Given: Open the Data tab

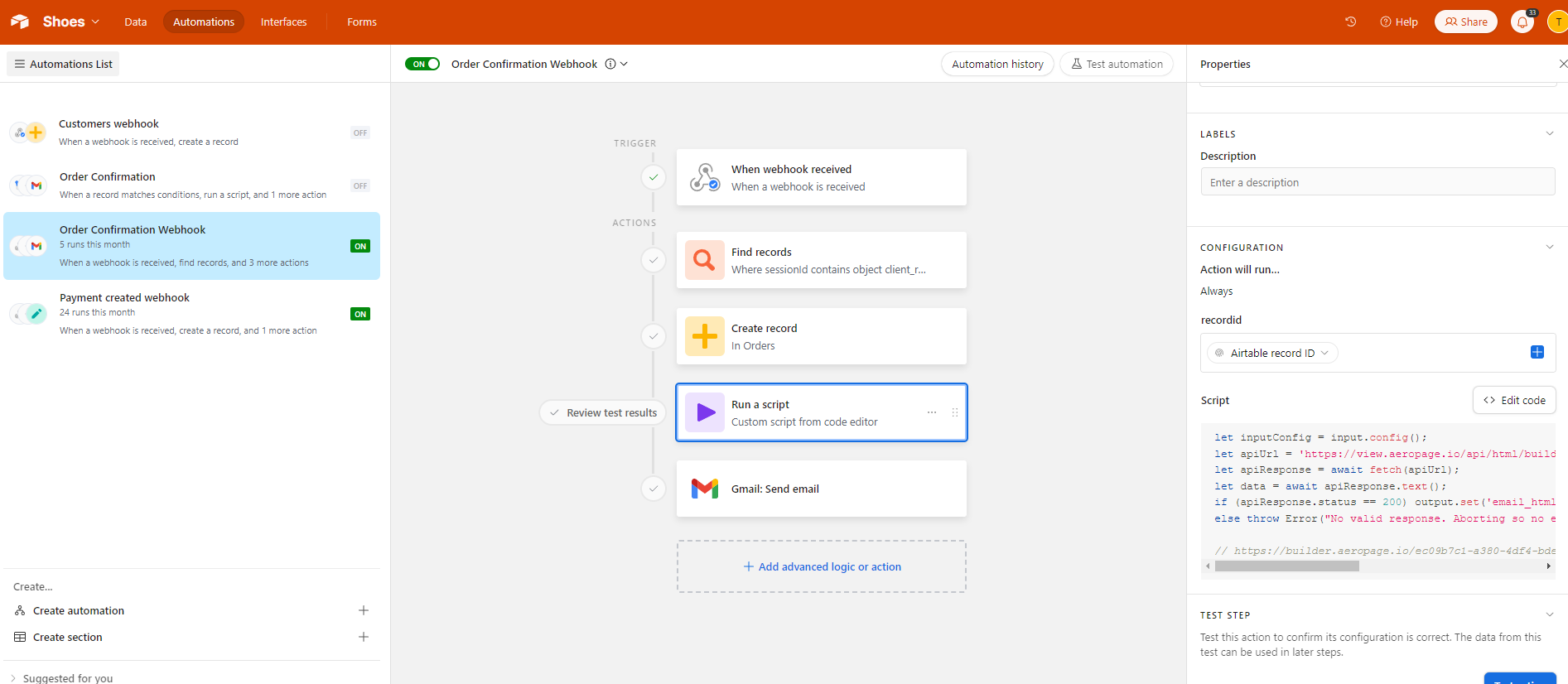Looking at the screenshot, I should click(136, 22).
